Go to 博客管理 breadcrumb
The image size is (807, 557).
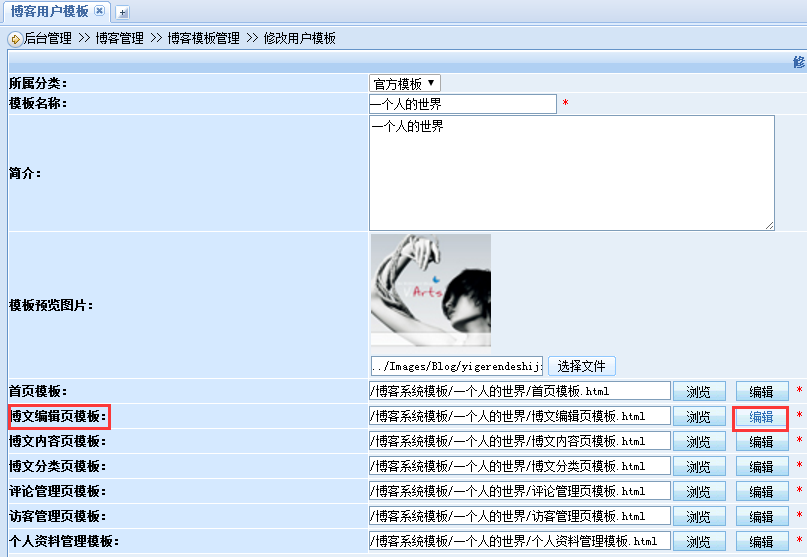[x=120, y=39]
